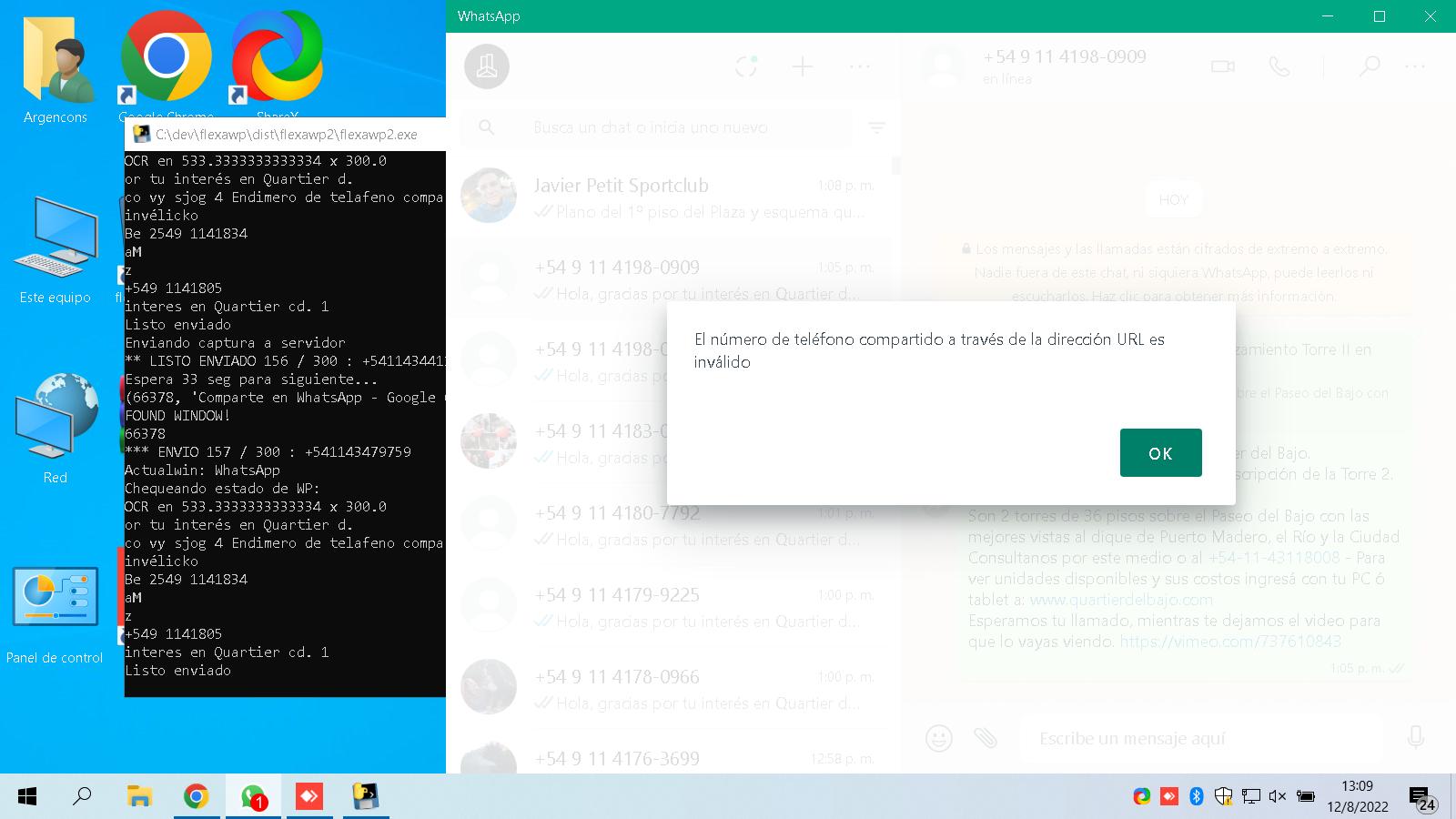Search within the conversation
This screenshot has width=1456, height=819.
tap(1369, 66)
